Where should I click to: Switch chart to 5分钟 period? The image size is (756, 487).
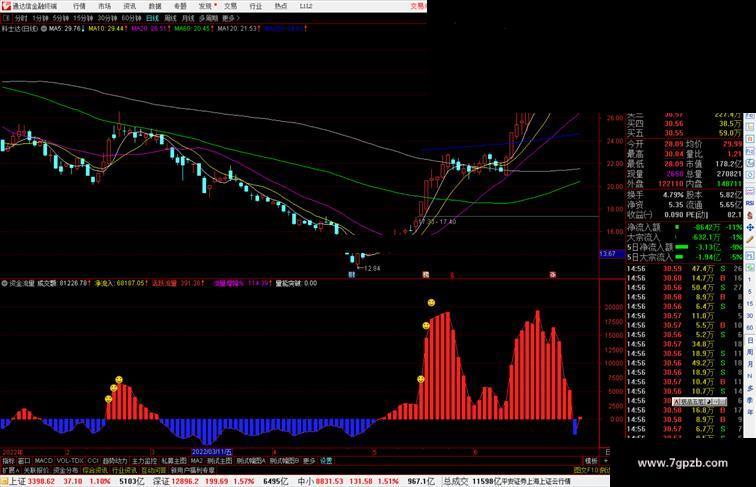pyautogui.click(x=61, y=18)
